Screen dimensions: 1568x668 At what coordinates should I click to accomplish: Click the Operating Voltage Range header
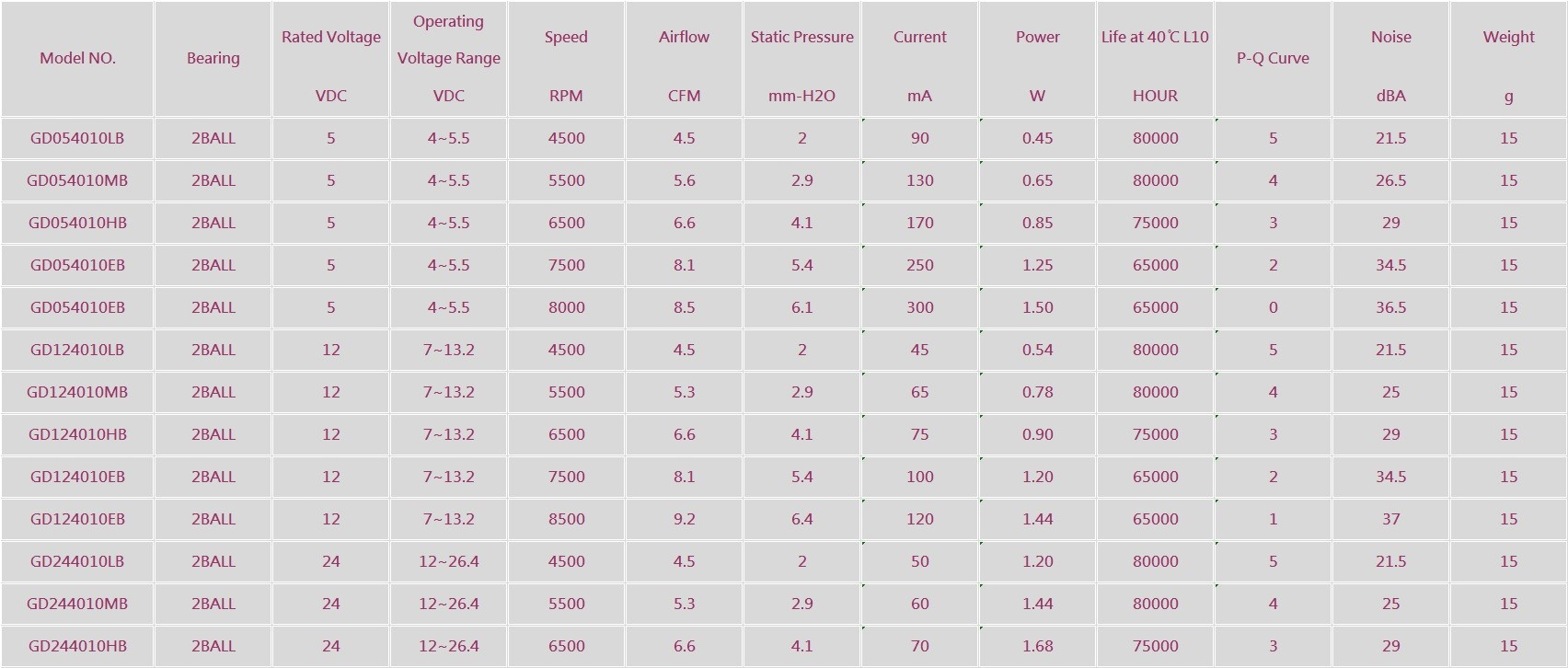pos(448,40)
